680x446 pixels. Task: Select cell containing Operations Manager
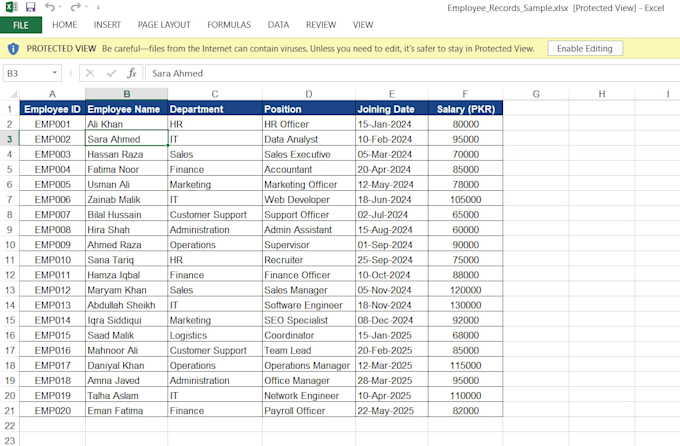[x=309, y=365]
